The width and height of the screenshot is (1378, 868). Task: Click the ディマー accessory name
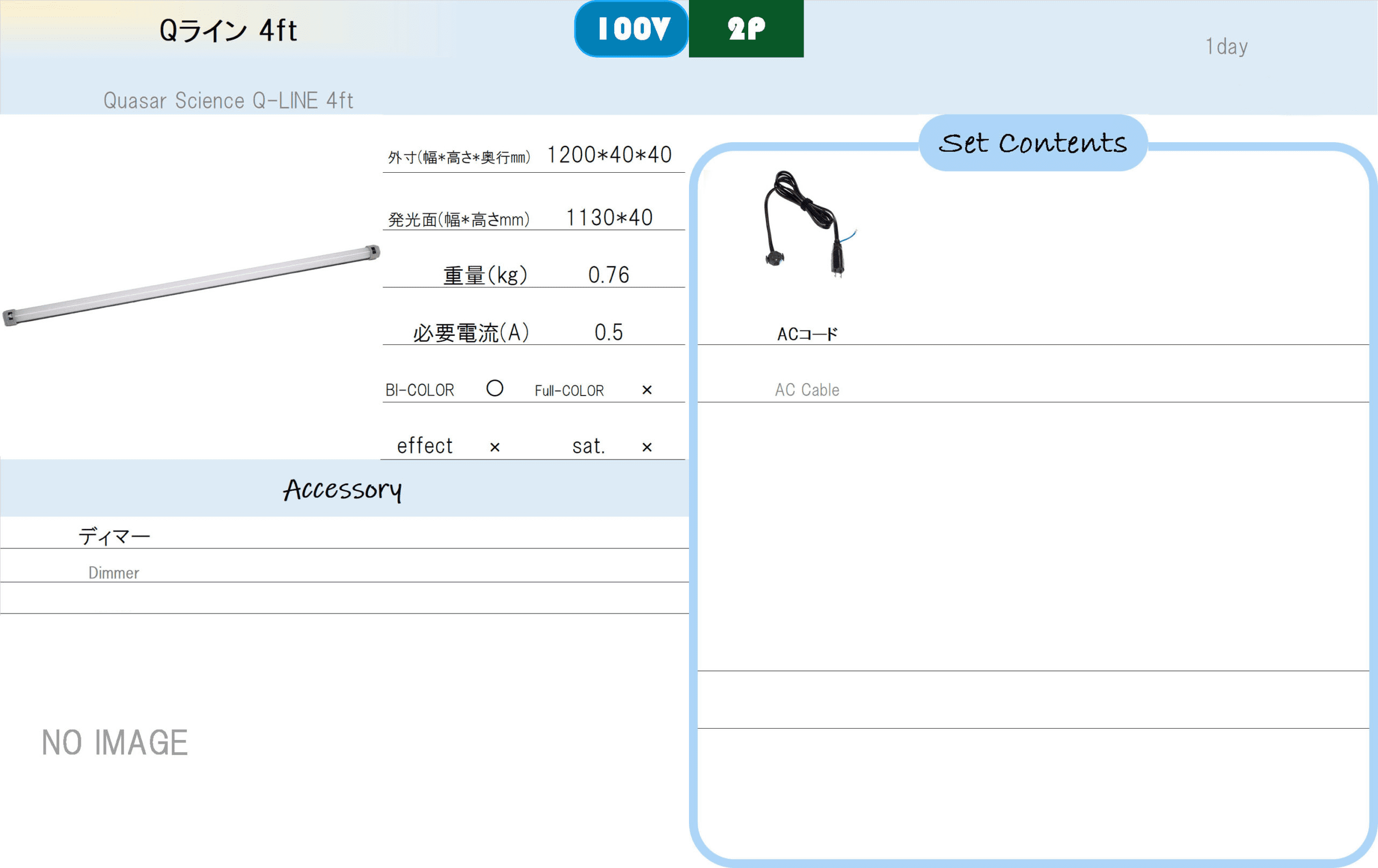(115, 537)
